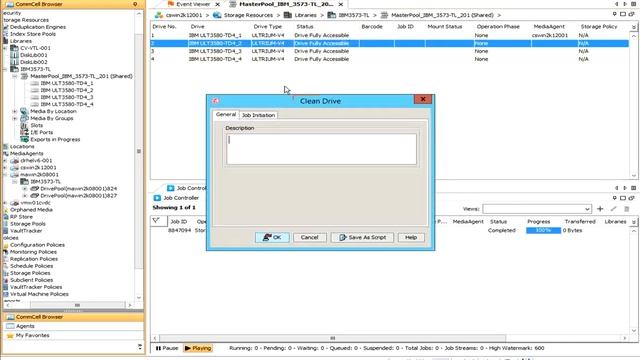640x360 pixels.
Task: Click the 100% progress bar of job 8847094
Action: pos(543,231)
